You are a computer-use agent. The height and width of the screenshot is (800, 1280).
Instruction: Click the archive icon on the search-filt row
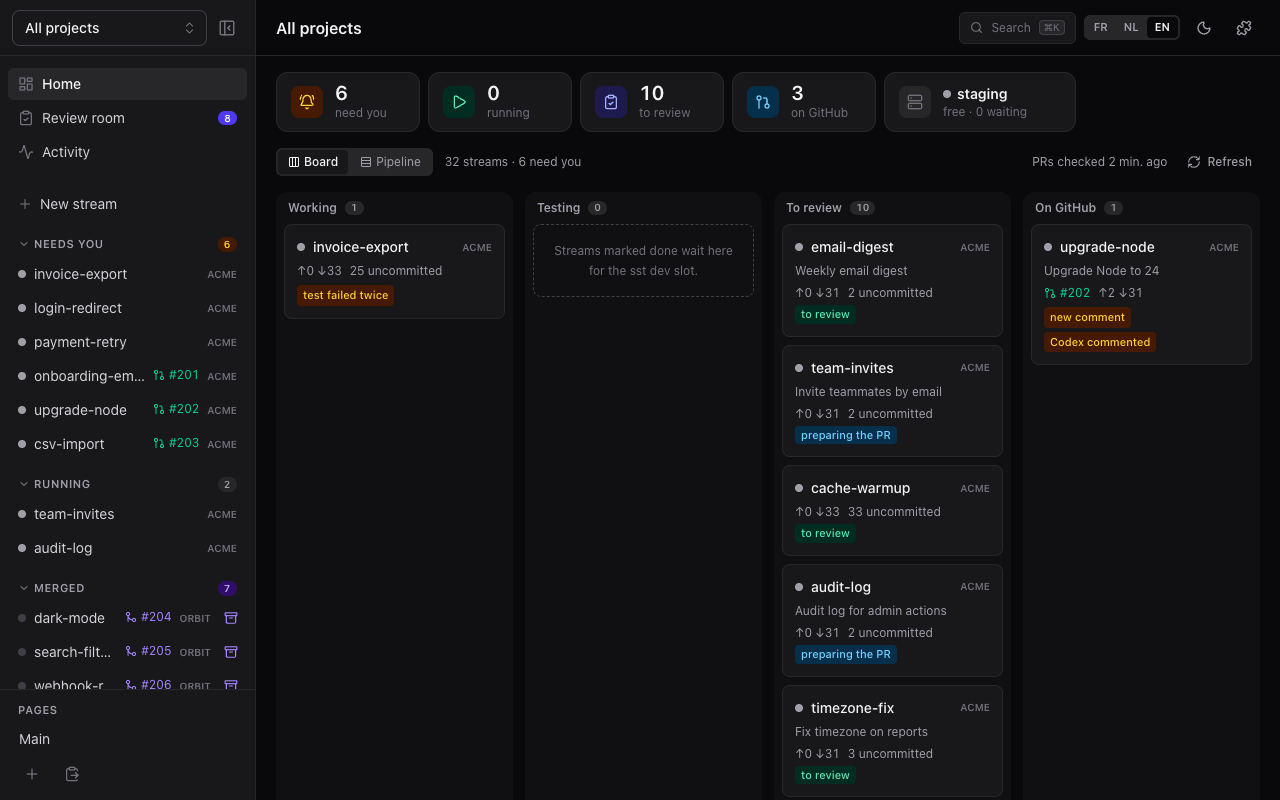pos(230,652)
